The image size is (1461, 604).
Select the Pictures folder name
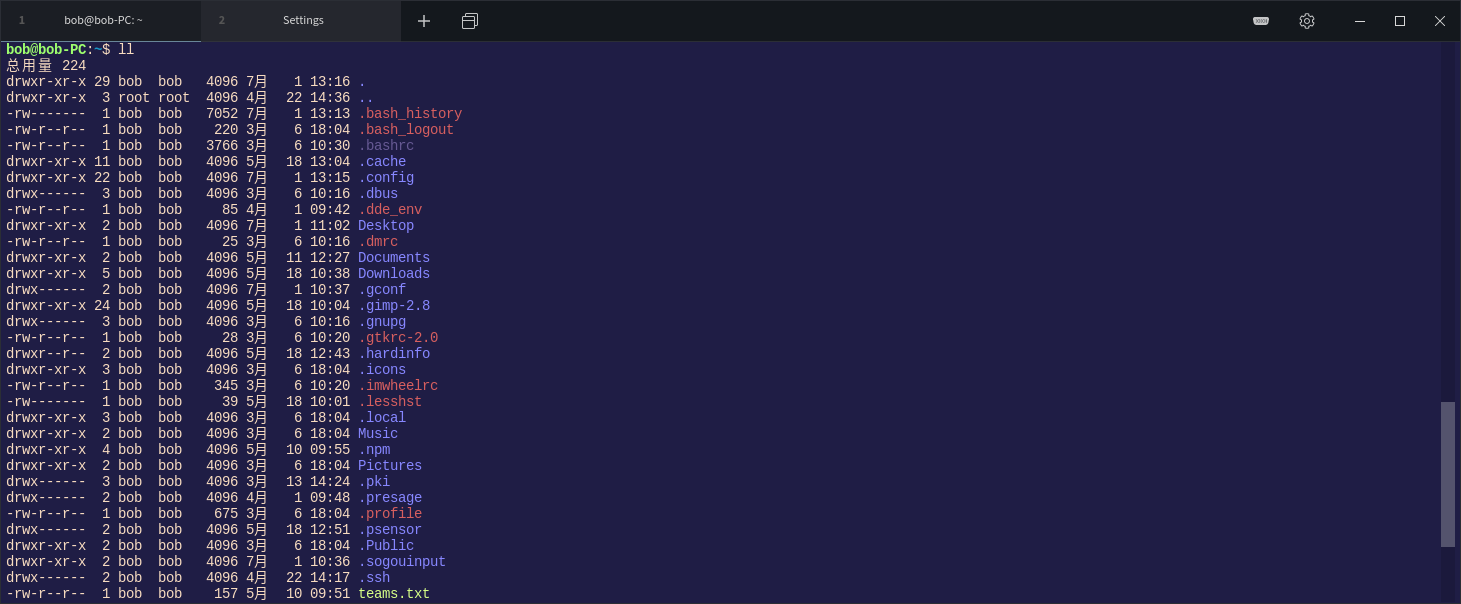[389, 465]
